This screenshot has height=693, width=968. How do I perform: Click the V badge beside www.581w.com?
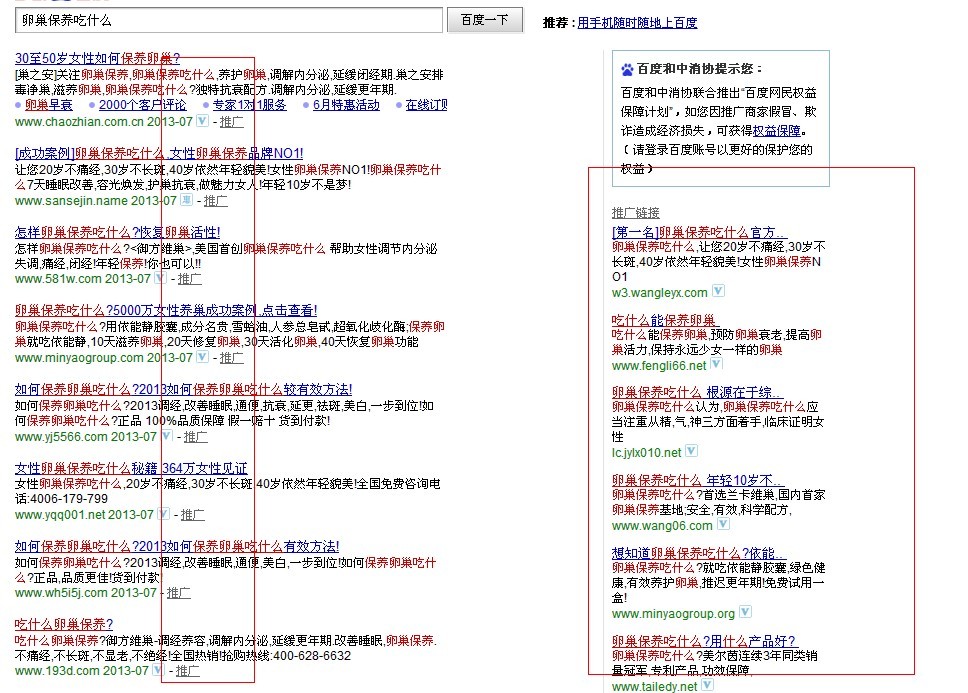point(160,278)
